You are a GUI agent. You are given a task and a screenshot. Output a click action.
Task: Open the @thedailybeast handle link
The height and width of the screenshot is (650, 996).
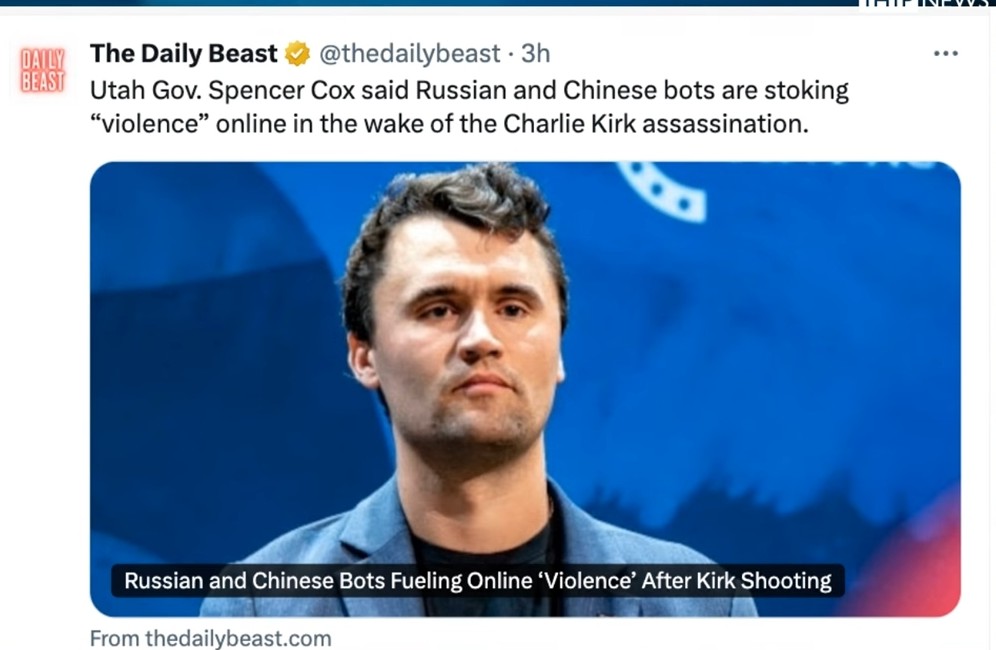pos(410,54)
